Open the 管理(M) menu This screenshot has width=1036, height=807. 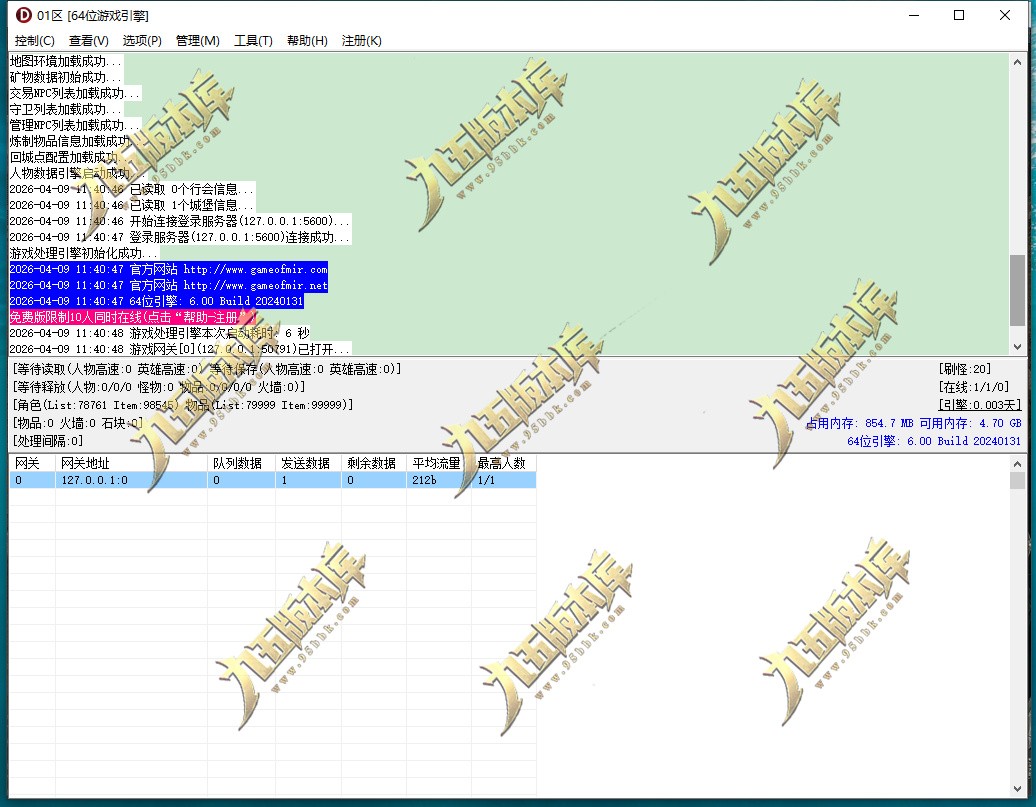[x=198, y=41]
